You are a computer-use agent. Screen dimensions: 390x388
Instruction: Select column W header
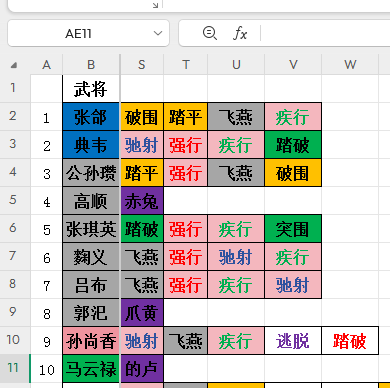(x=350, y=65)
